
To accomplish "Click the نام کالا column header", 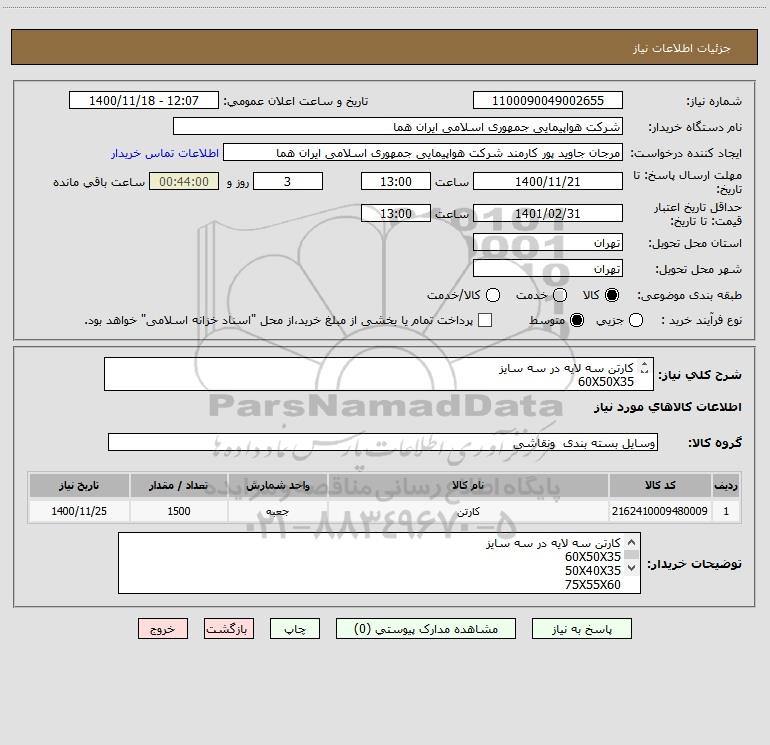I will coord(468,485).
